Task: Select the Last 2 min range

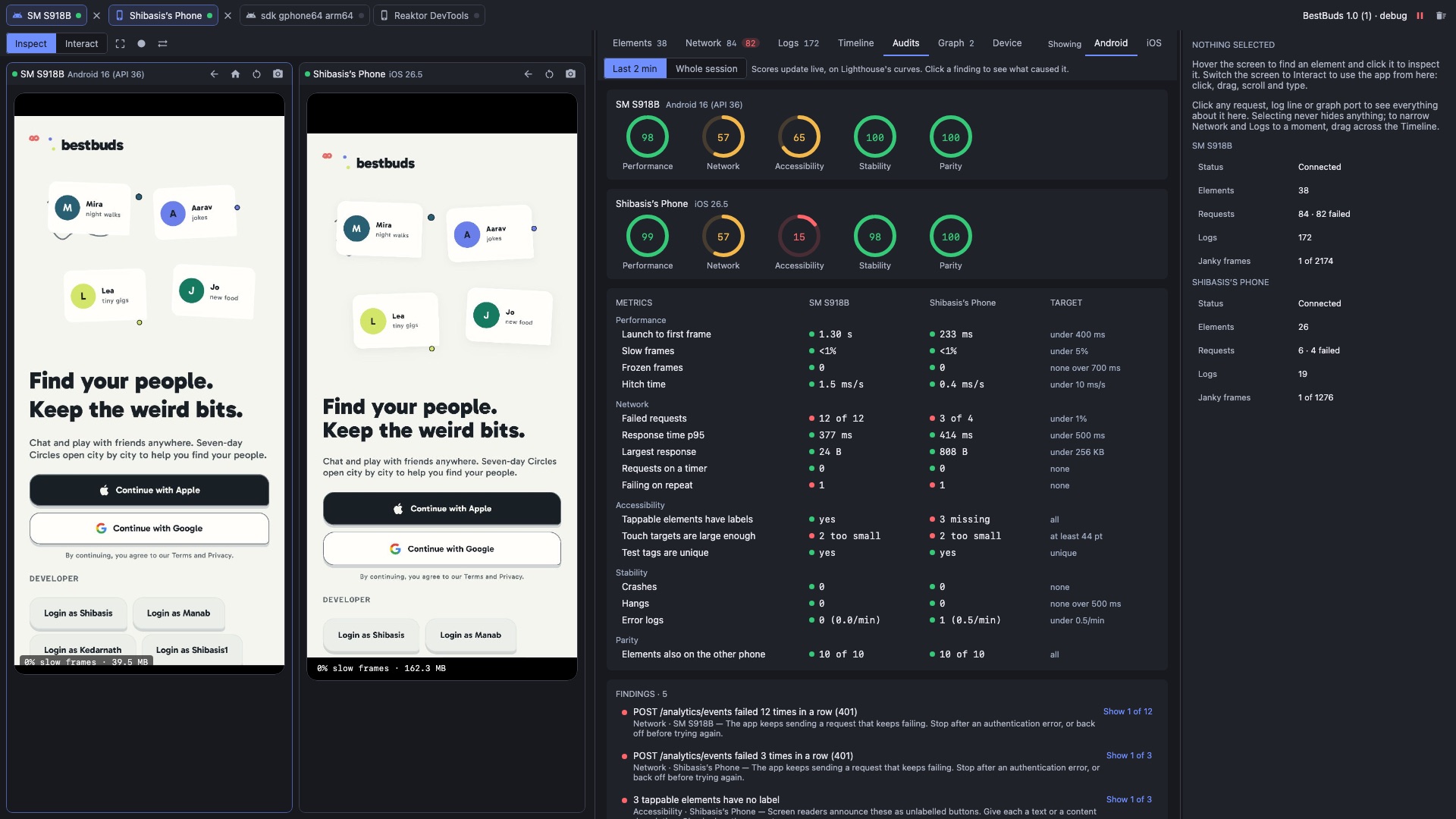Action: point(635,69)
